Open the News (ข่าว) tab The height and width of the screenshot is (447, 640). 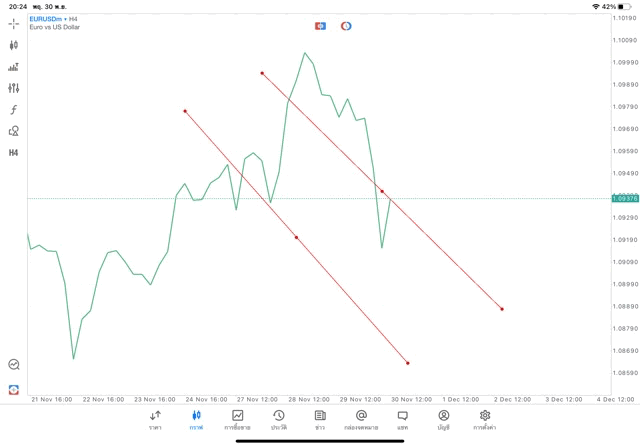(x=320, y=420)
